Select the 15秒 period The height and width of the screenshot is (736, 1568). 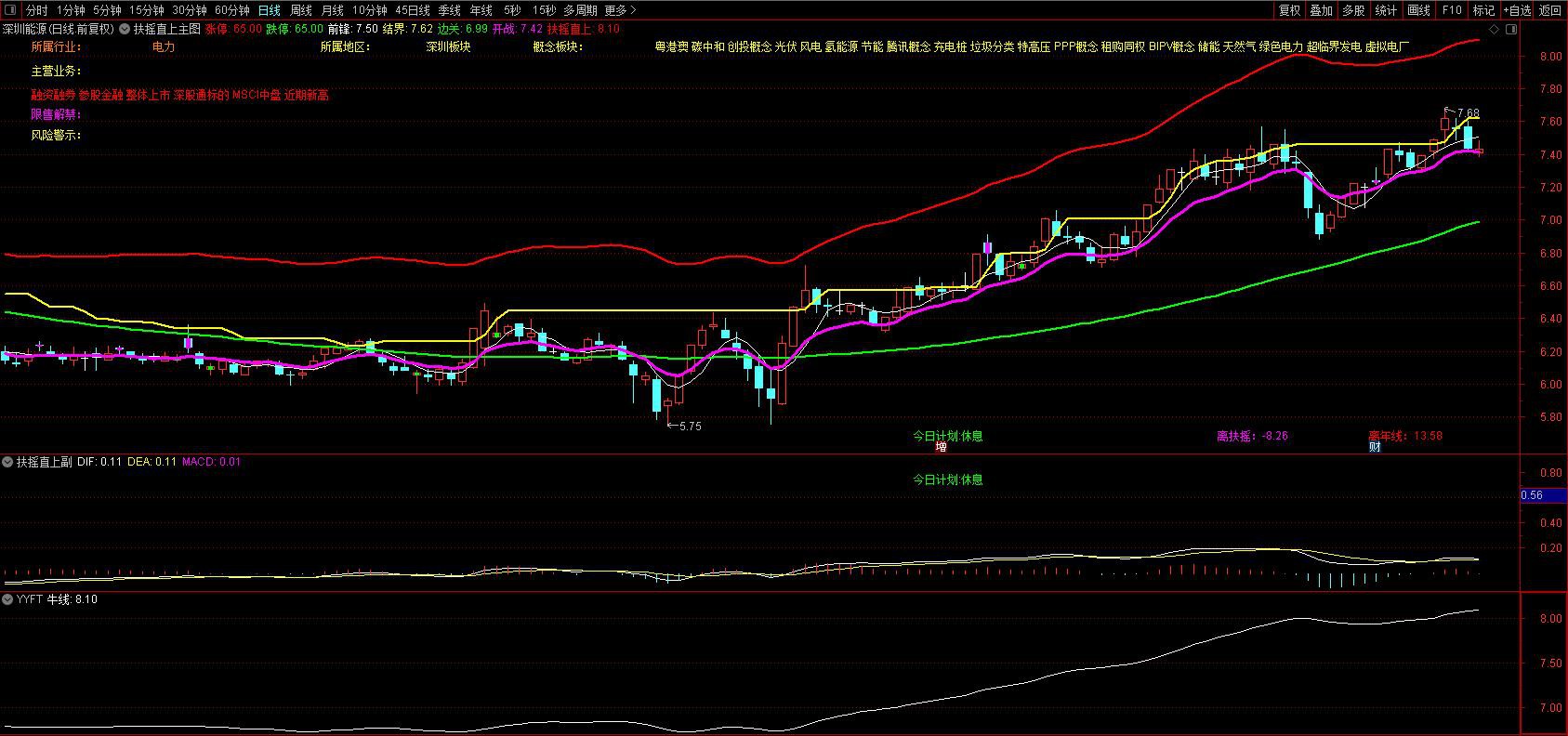[x=544, y=10]
